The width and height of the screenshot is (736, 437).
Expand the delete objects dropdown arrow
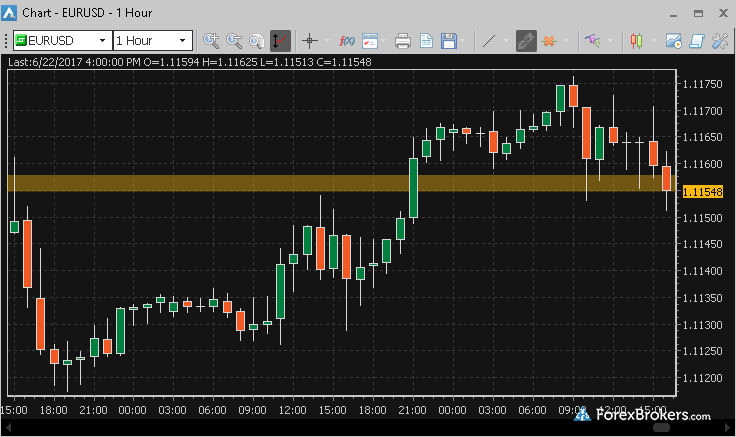(x=566, y=41)
